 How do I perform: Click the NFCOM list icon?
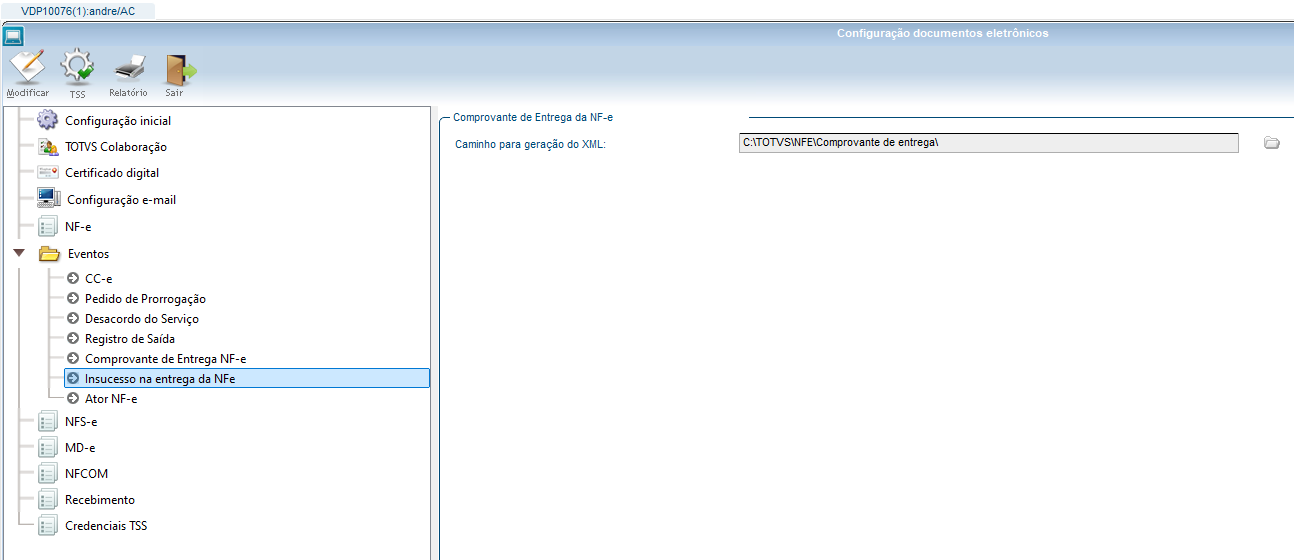click(47, 473)
